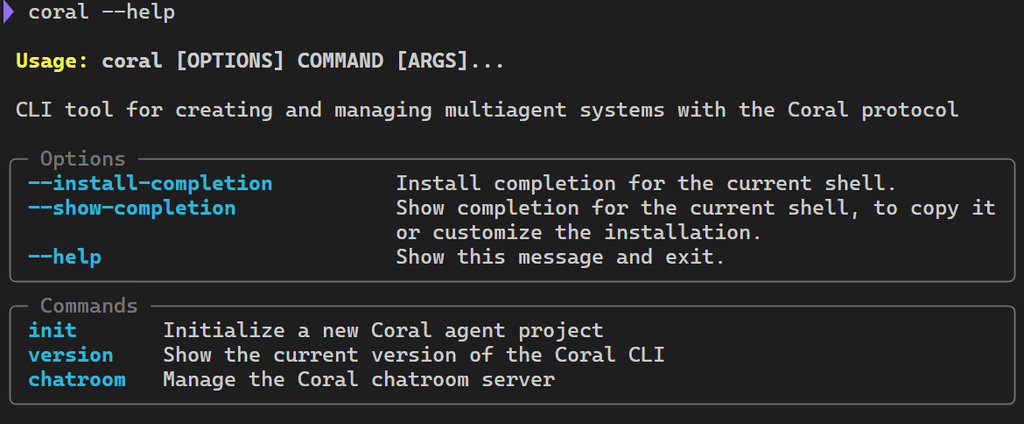Viewport: 1024px width, 424px height.
Task: Click the purple prompt arrow icon
Action: 8,12
